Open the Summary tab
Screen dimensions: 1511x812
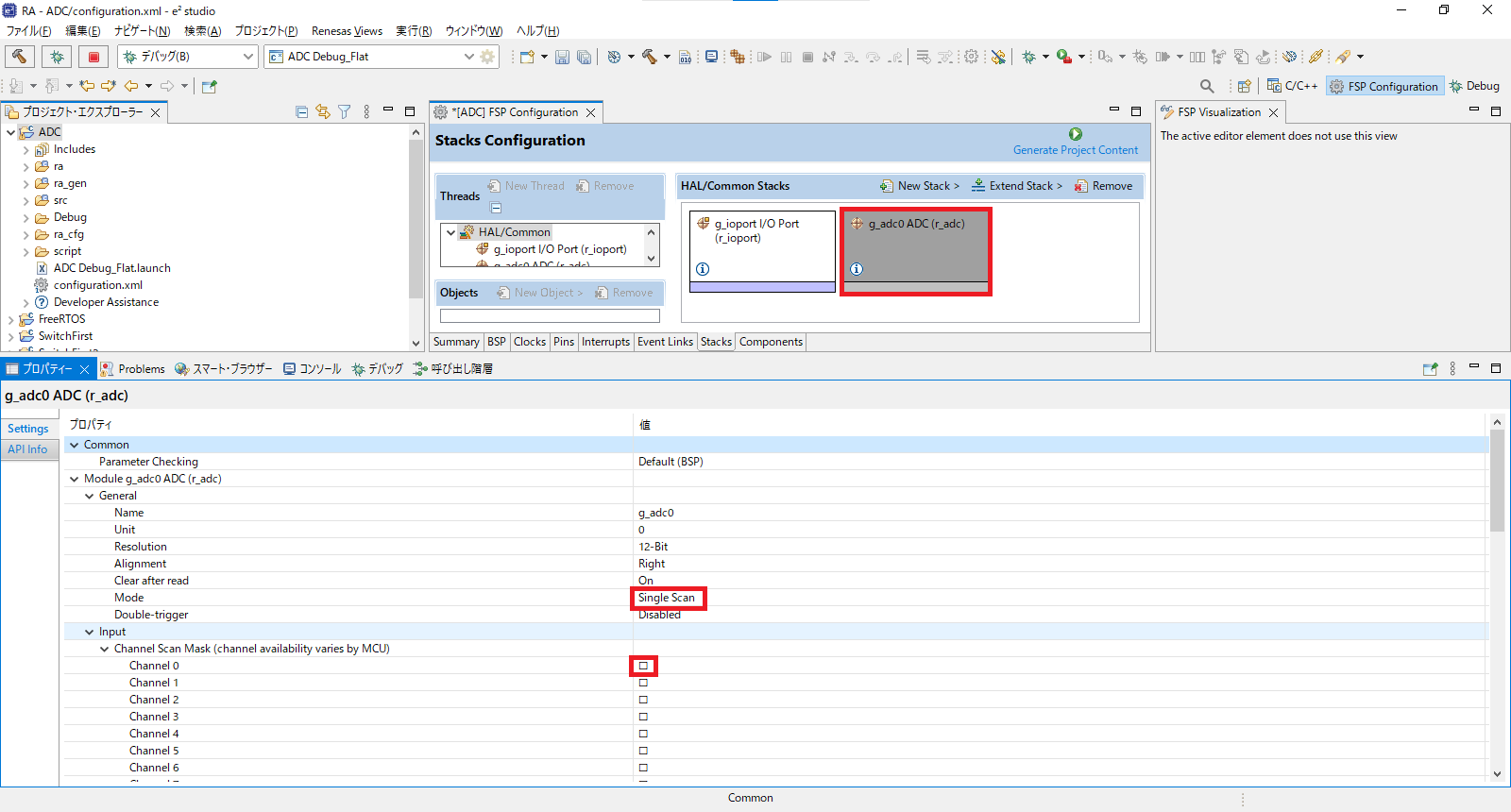456,342
